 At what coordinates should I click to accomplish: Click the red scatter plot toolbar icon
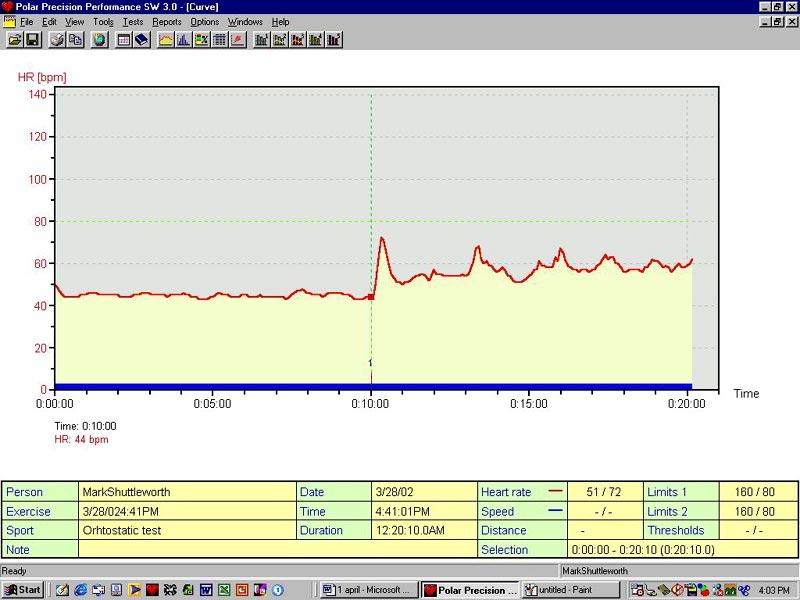point(238,39)
